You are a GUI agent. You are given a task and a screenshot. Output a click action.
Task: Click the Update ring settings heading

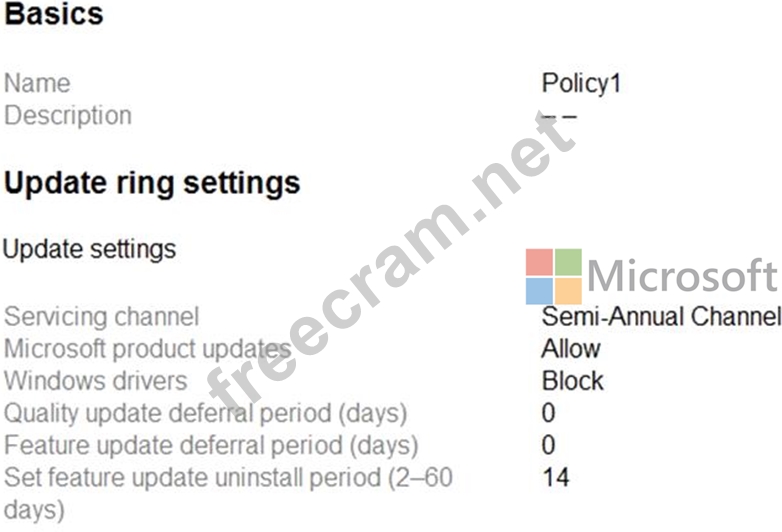click(152, 184)
